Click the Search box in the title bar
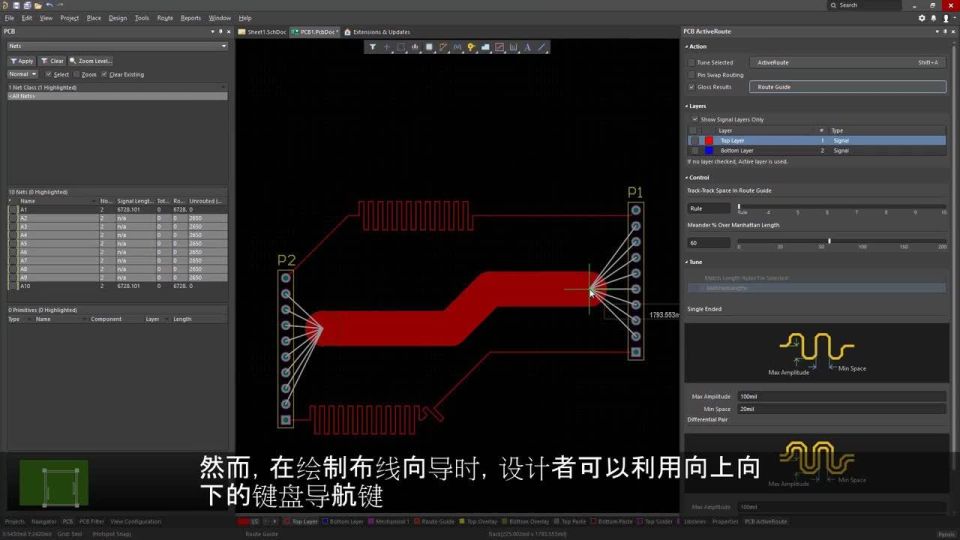 [864, 5]
